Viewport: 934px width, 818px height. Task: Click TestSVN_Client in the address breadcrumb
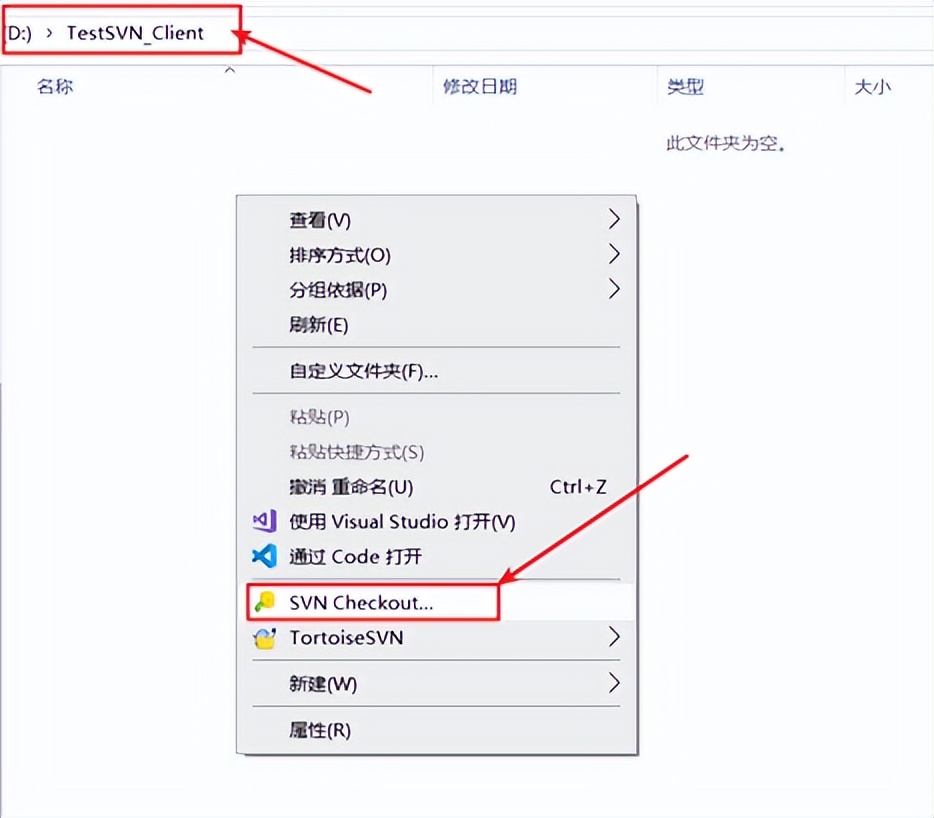[x=135, y=33]
